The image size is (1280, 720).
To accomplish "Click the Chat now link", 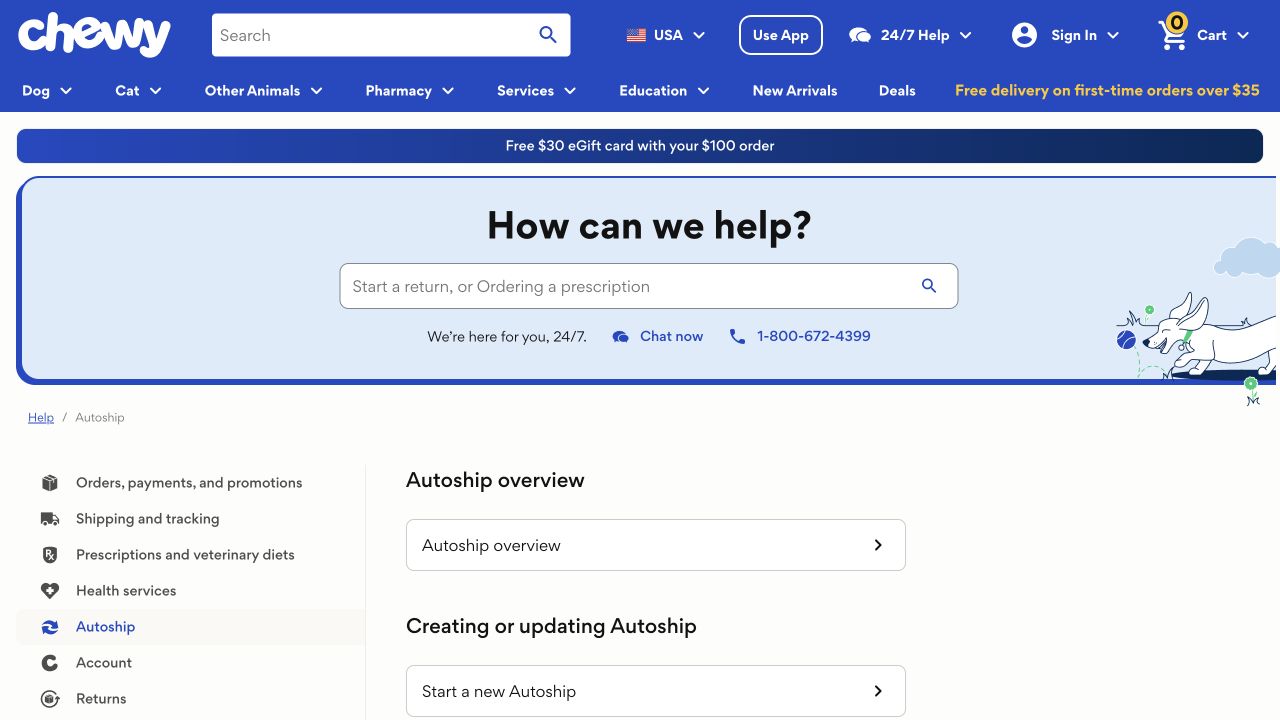I will (671, 337).
